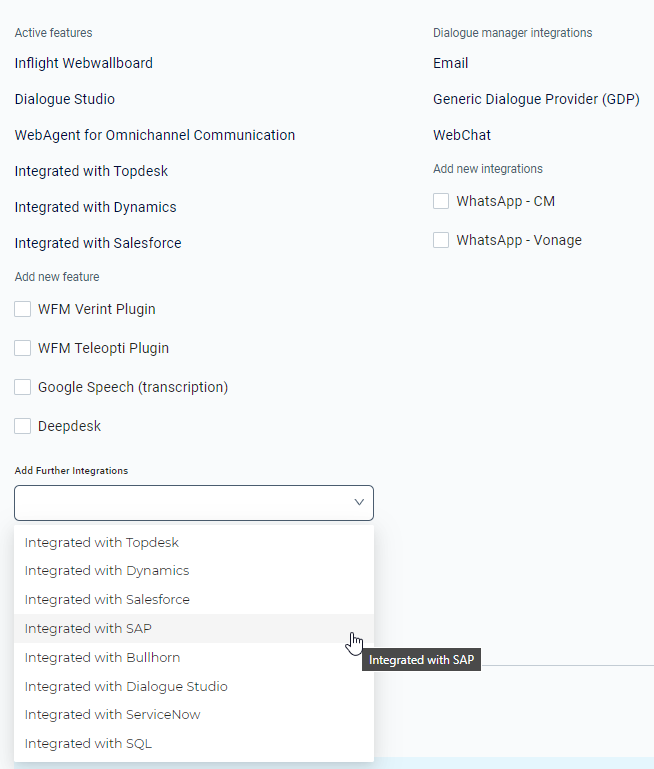This screenshot has height=769, width=654.
Task: Select Integrated with Bullhorn option
Action: 194,657
